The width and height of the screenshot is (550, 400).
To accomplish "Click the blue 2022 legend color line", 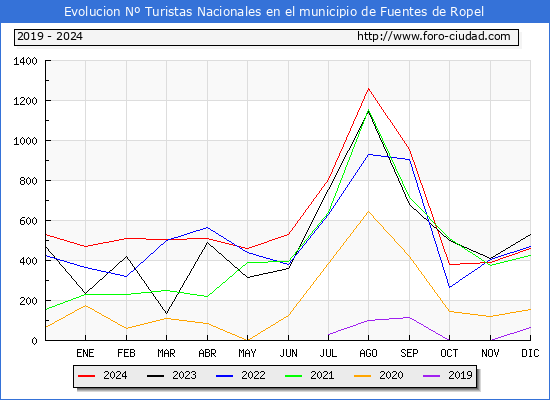I will tap(224, 376).
